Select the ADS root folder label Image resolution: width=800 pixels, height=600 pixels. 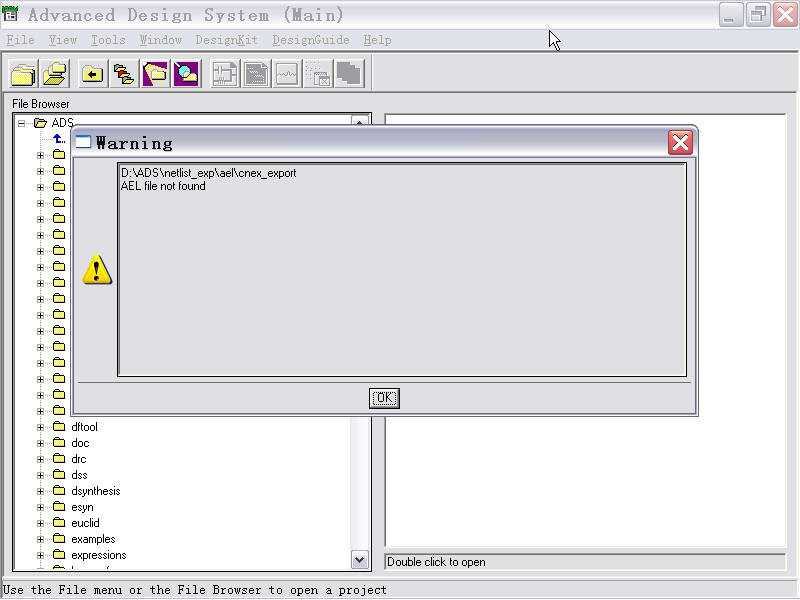tap(62, 123)
